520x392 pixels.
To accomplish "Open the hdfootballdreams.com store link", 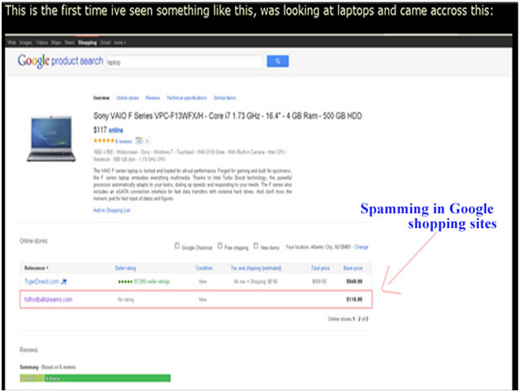I will pyautogui.click(x=48, y=299).
